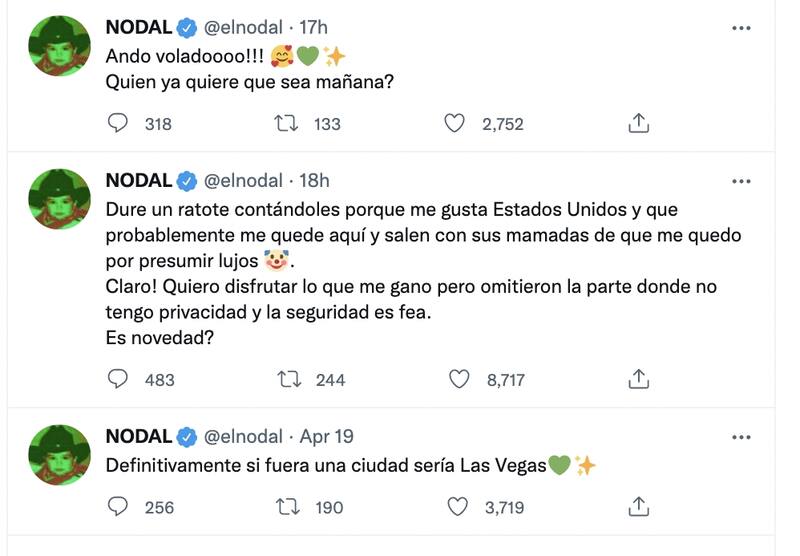Click @elnodal handle on 18h tweet
The width and height of the screenshot is (800, 556).
pyautogui.click(x=243, y=181)
